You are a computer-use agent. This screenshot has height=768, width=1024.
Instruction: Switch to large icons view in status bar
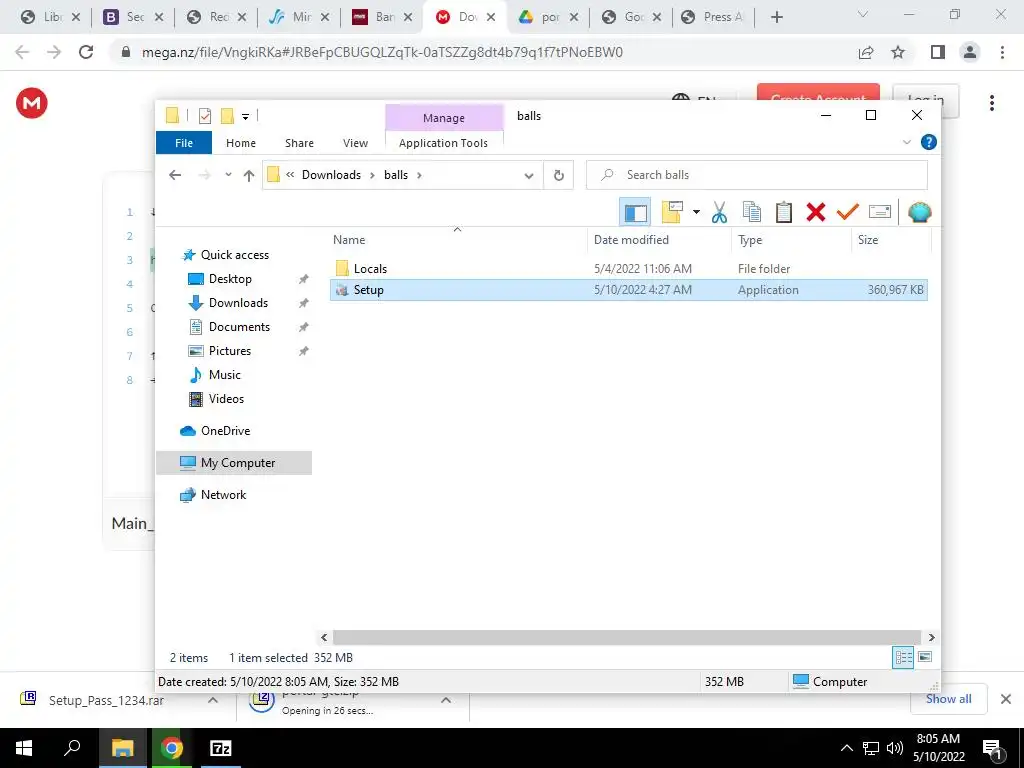(925, 657)
